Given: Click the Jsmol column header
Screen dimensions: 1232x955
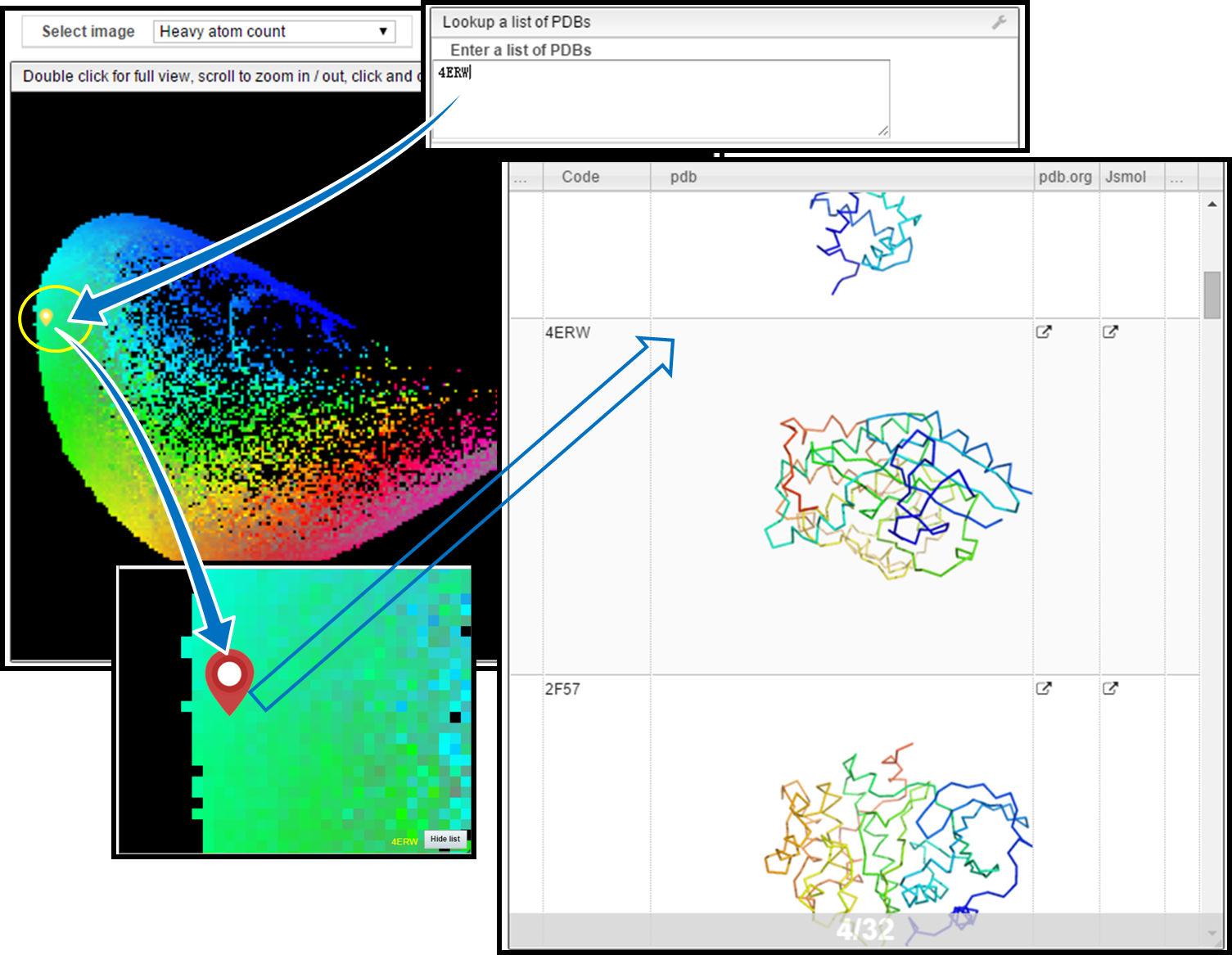Looking at the screenshot, I should (1125, 177).
